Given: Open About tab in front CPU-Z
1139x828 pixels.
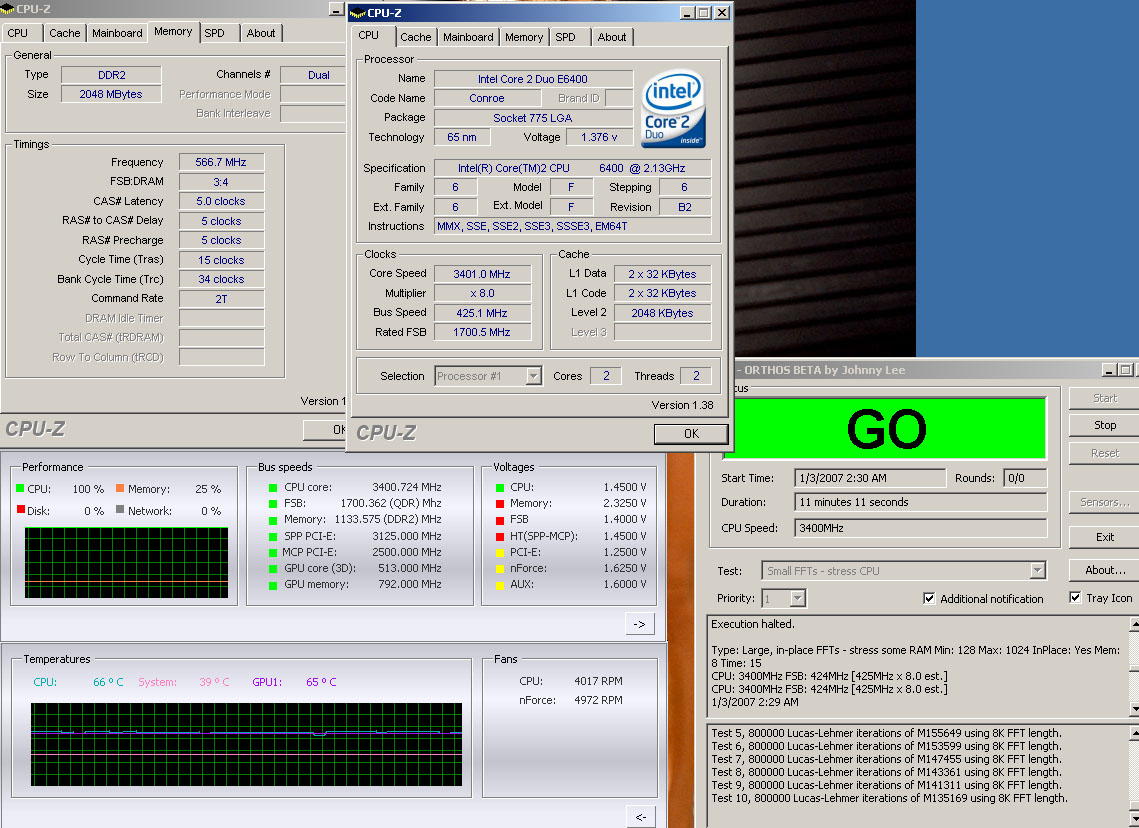Looking at the screenshot, I should [x=612, y=37].
